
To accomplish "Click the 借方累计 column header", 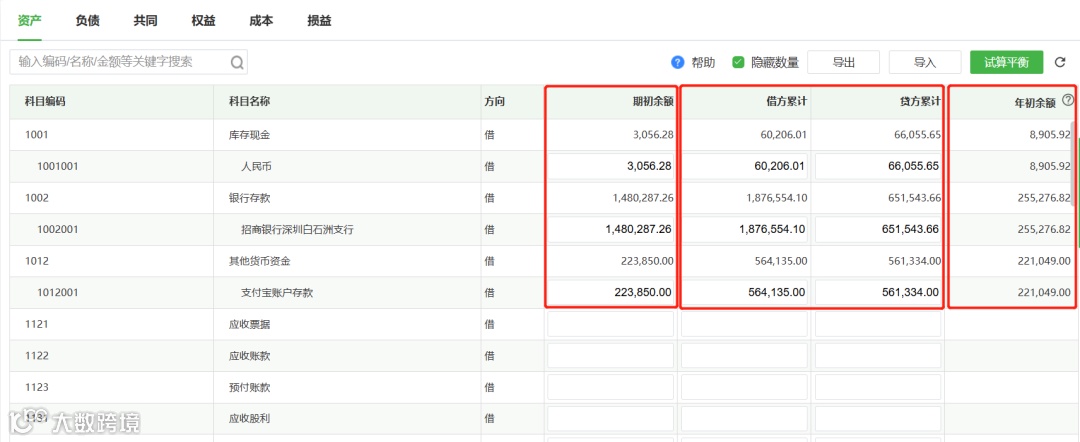I will click(x=787, y=102).
